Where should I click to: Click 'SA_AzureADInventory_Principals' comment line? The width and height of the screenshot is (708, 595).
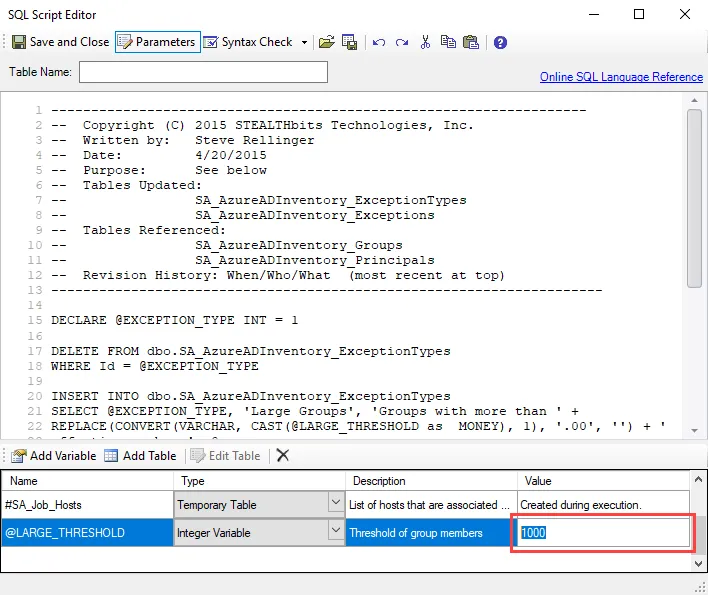tap(243, 260)
